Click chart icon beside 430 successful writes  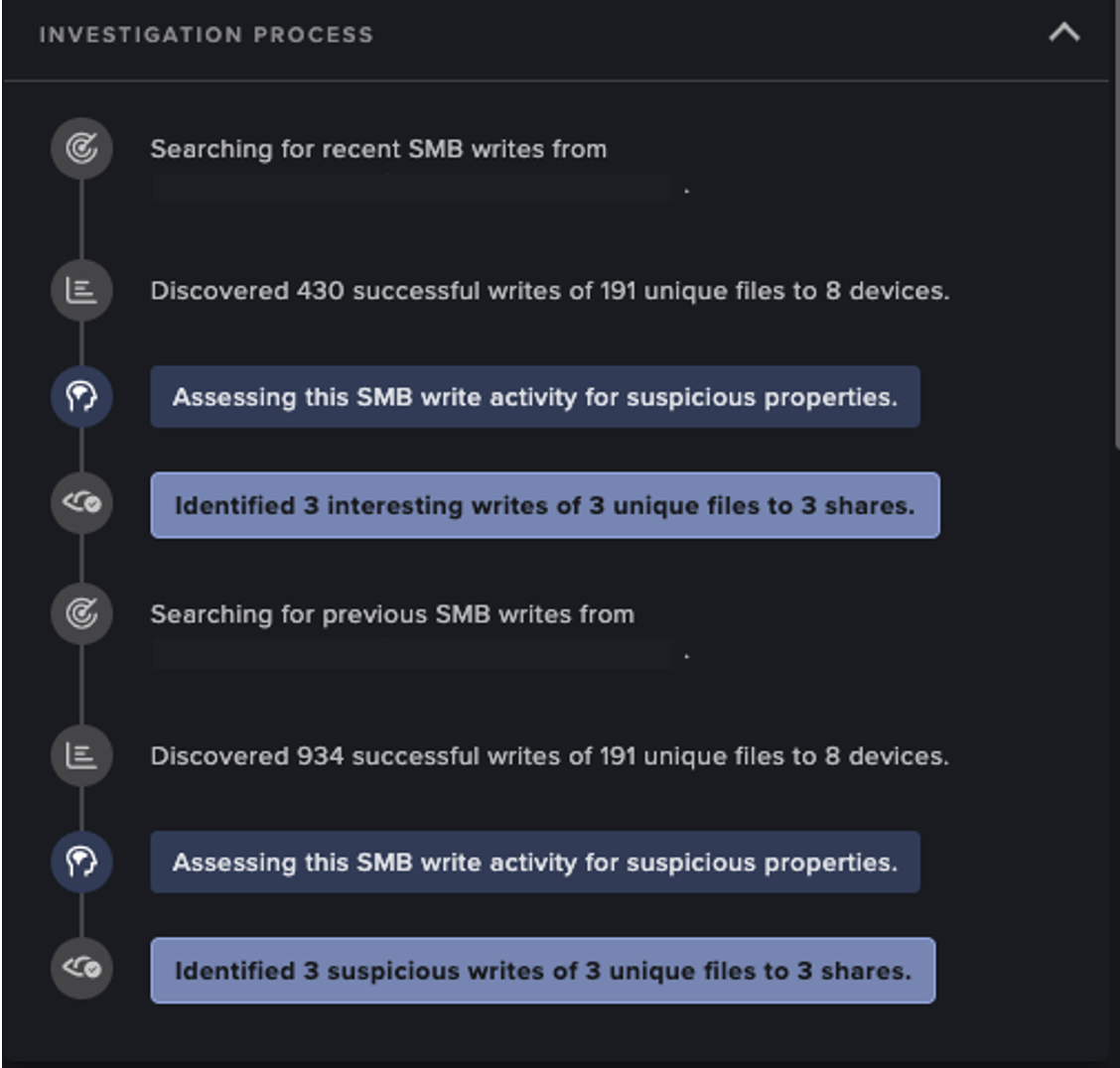tap(81, 291)
